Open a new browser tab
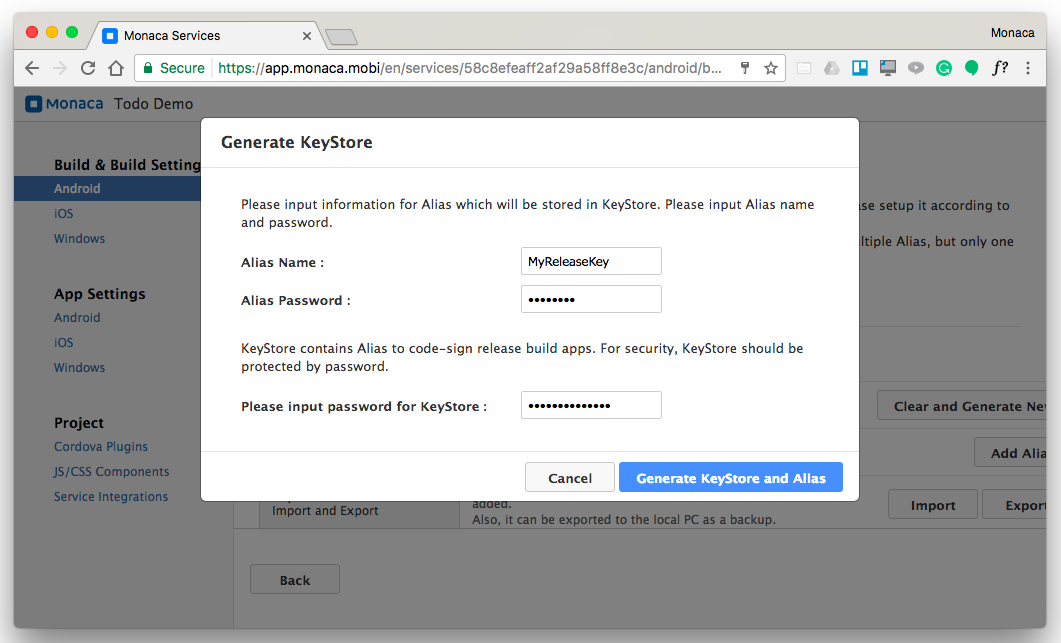The width and height of the screenshot is (1061, 643). [341, 37]
